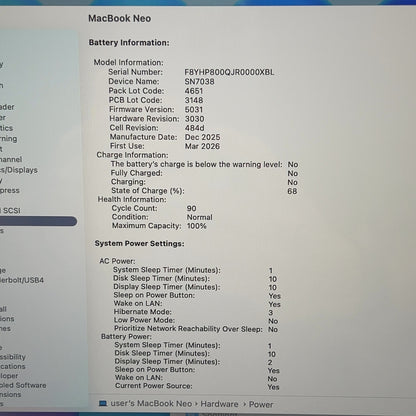Select the Power segment in the path bar
The height and width of the screenshot is (416, 416).
pos(261,404)
